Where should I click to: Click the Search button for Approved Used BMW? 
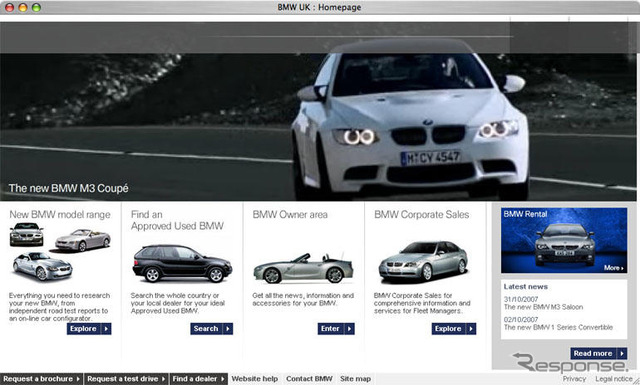click(211, 329)
